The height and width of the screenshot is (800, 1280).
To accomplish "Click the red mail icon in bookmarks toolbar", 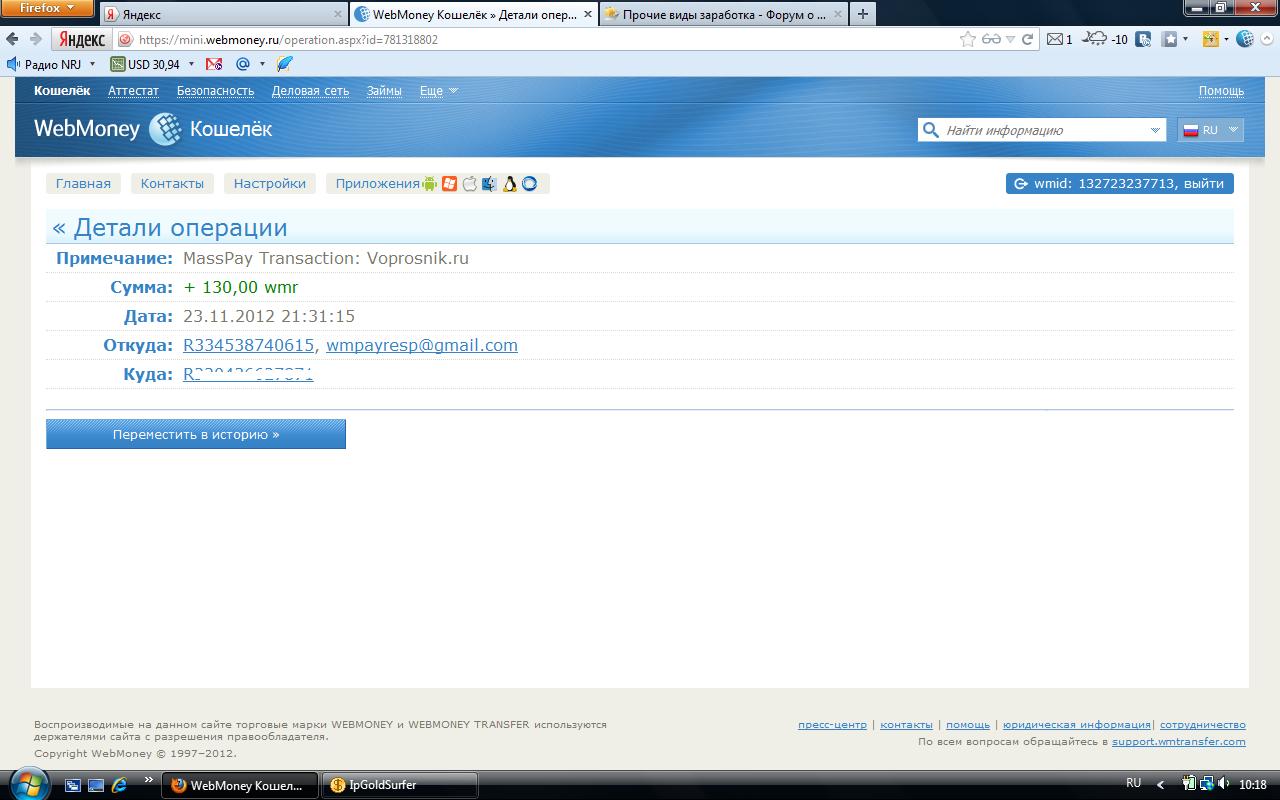I will [214, 64].
